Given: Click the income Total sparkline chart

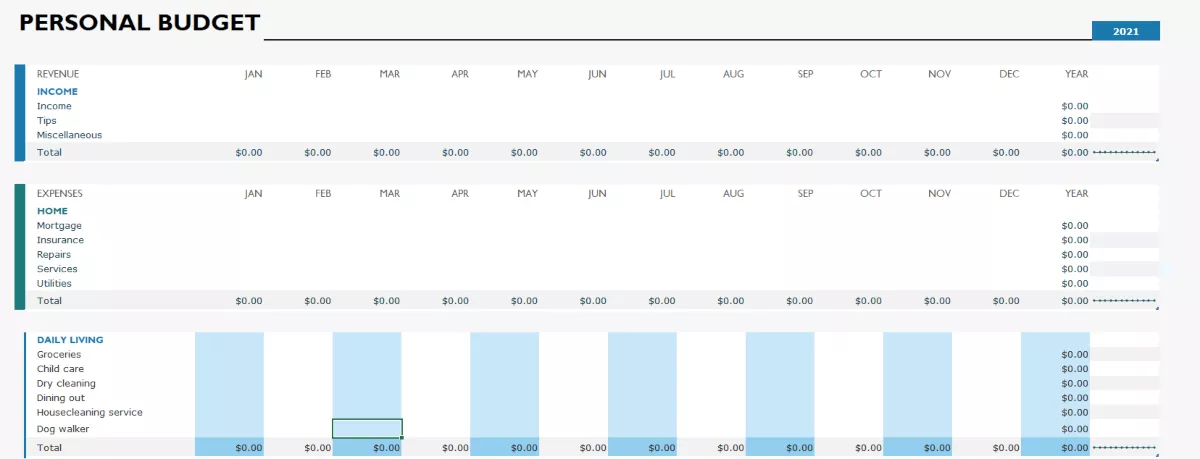Looking at the screenshot, I should (1125, 152).
